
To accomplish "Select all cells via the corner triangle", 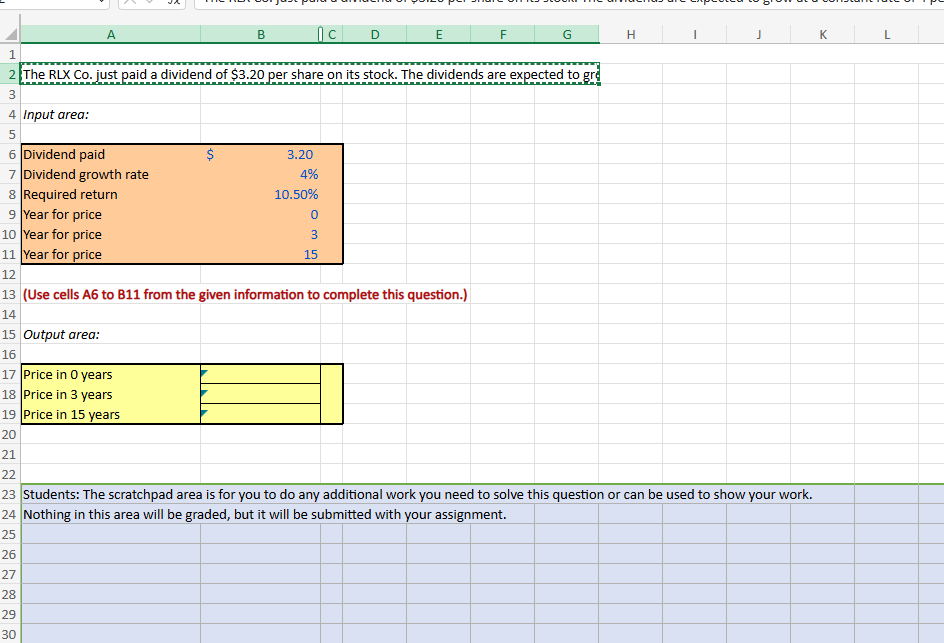I will tap(11, 34).
